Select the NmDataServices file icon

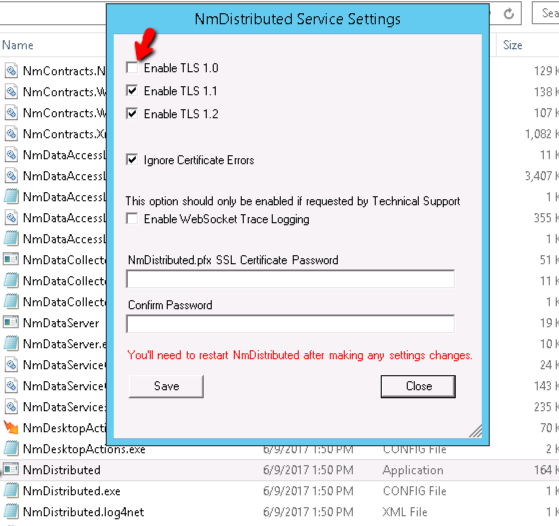(x=11, y=407)
